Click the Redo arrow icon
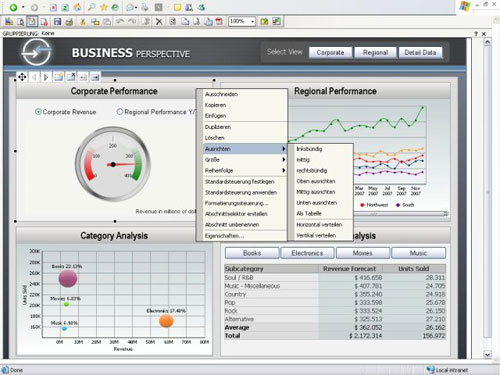Viewport: 500px width, 375px height. [132, 22]
